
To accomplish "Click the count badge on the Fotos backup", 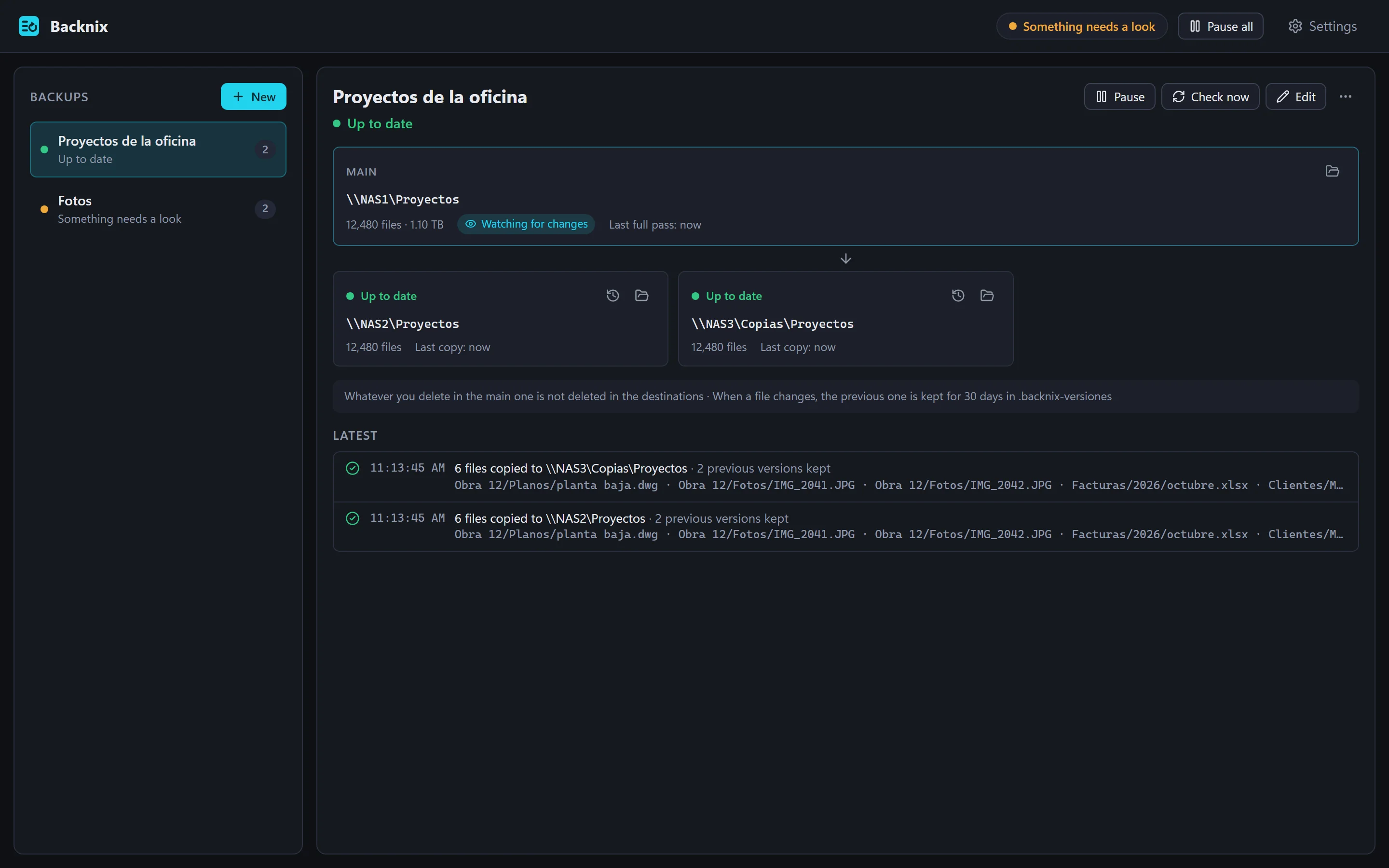I will point(265,209).
